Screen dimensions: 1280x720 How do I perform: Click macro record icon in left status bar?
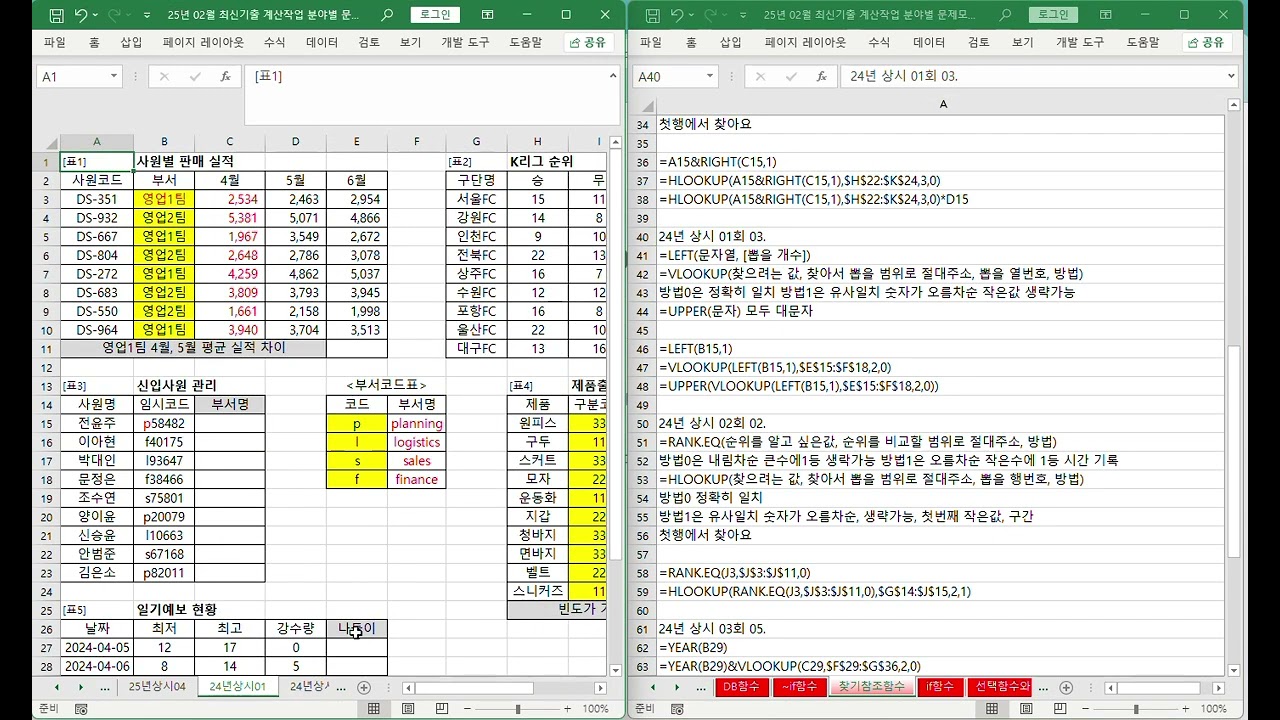tap(81, 708)
